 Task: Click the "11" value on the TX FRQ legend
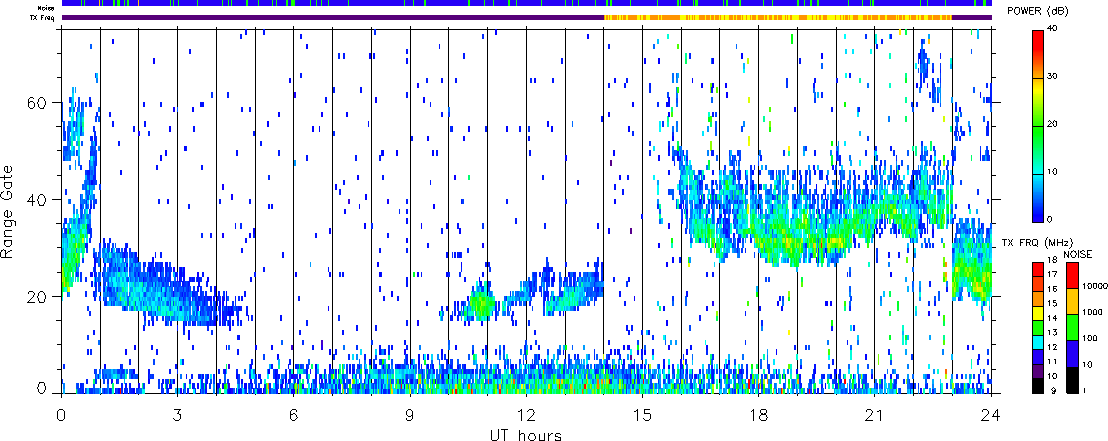click(x=1053, y=363)
